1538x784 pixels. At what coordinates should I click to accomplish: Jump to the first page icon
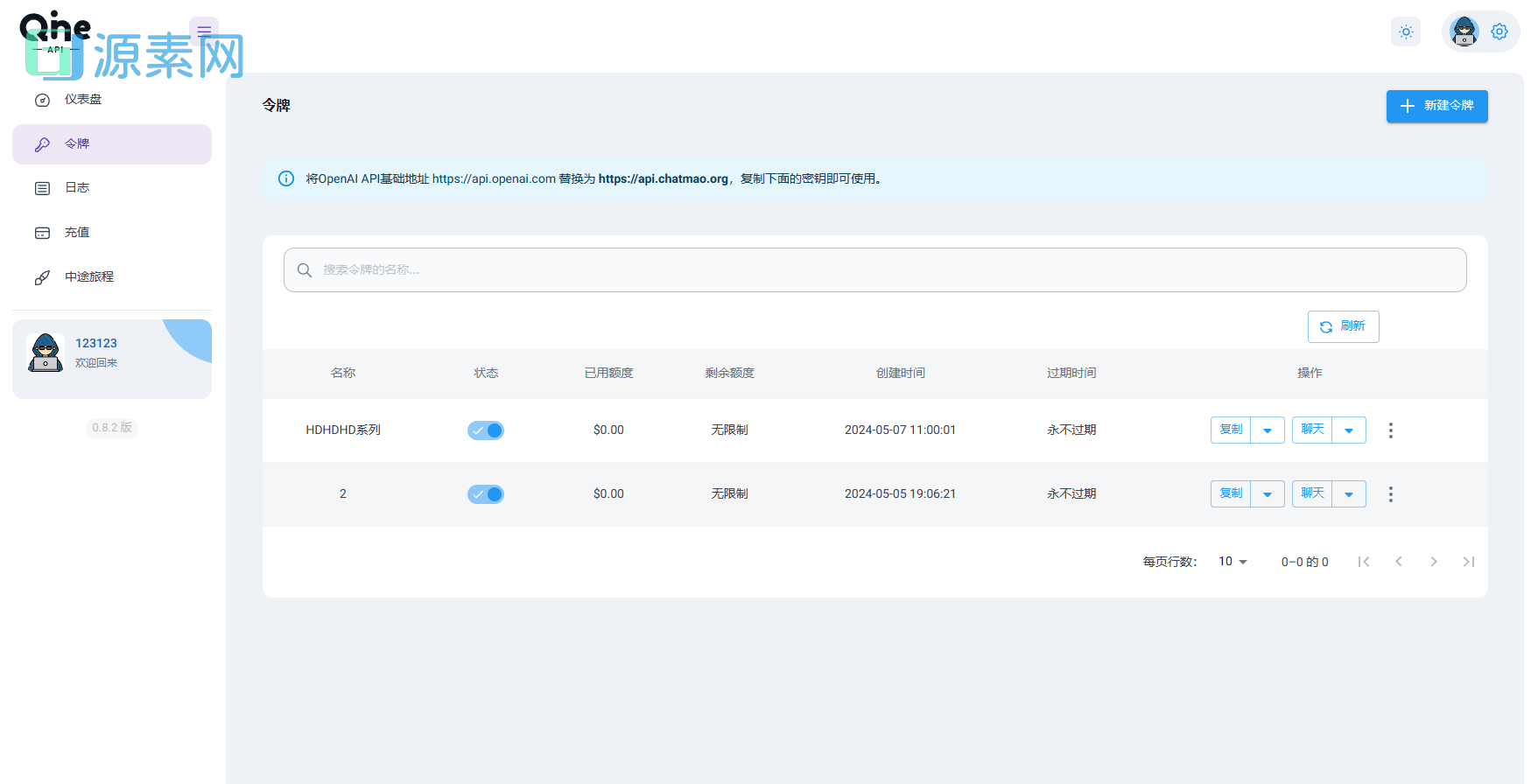[x=1364, y=562]
